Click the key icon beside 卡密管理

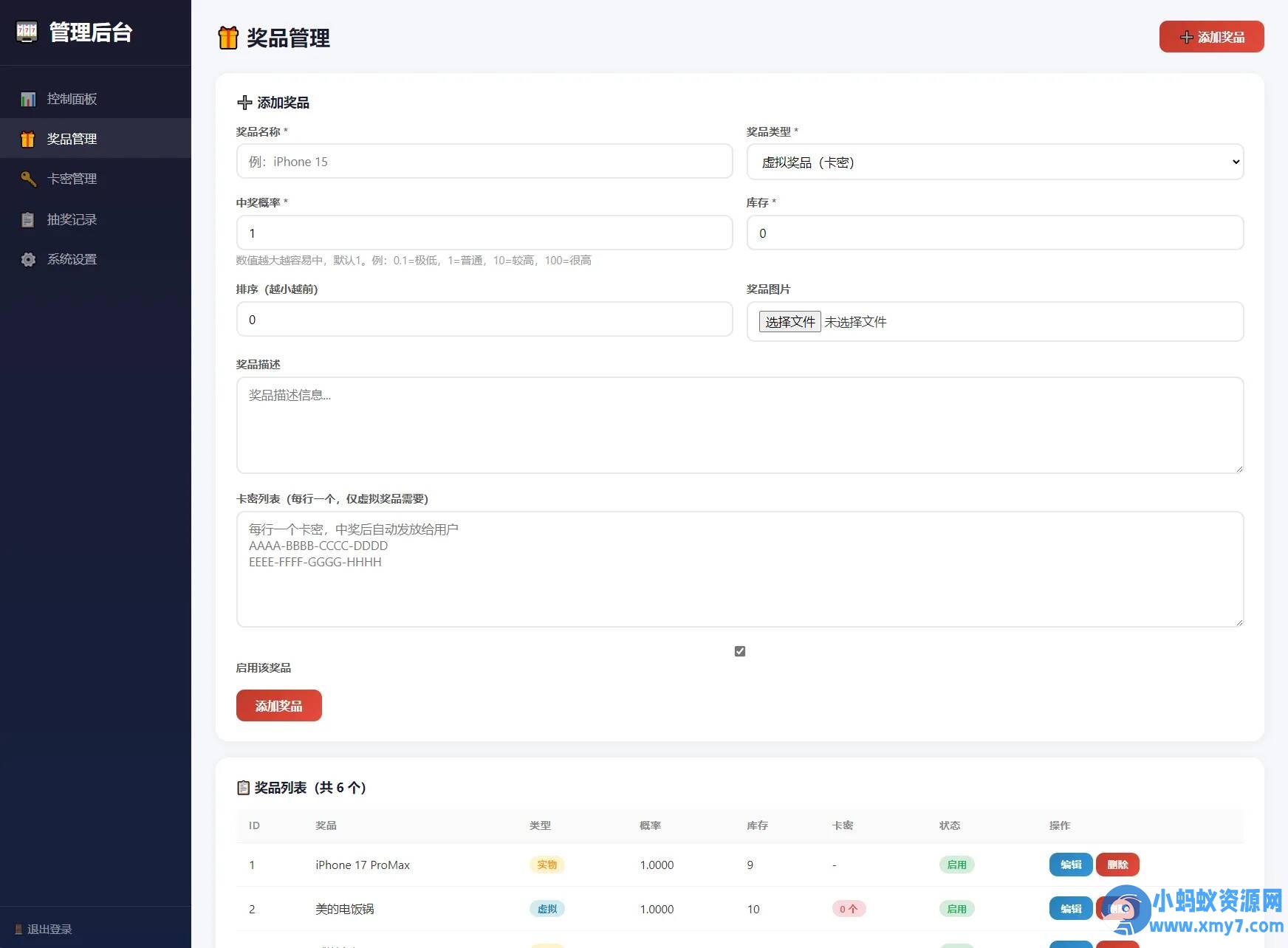[27, 179]
